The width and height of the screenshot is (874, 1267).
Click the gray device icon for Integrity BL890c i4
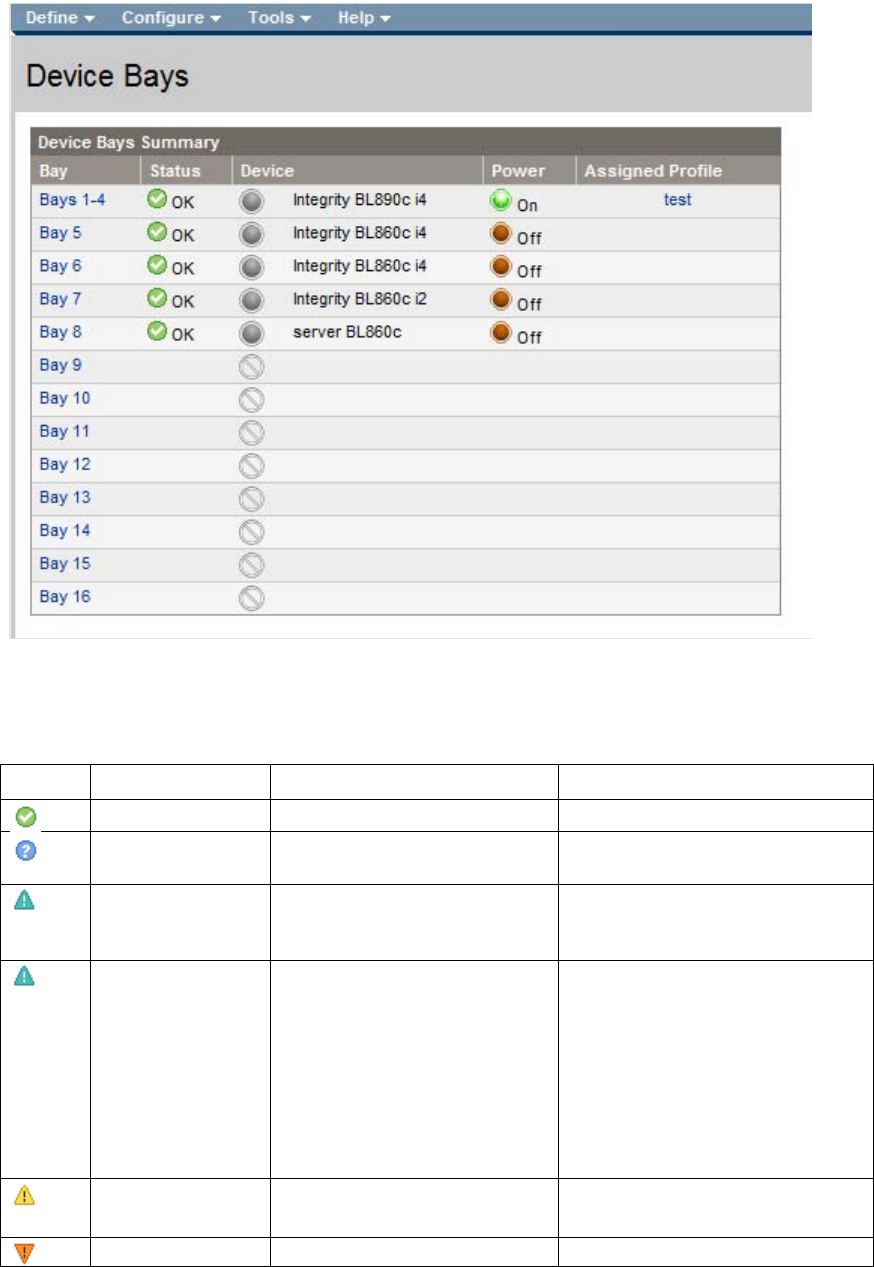coord(252,201)
